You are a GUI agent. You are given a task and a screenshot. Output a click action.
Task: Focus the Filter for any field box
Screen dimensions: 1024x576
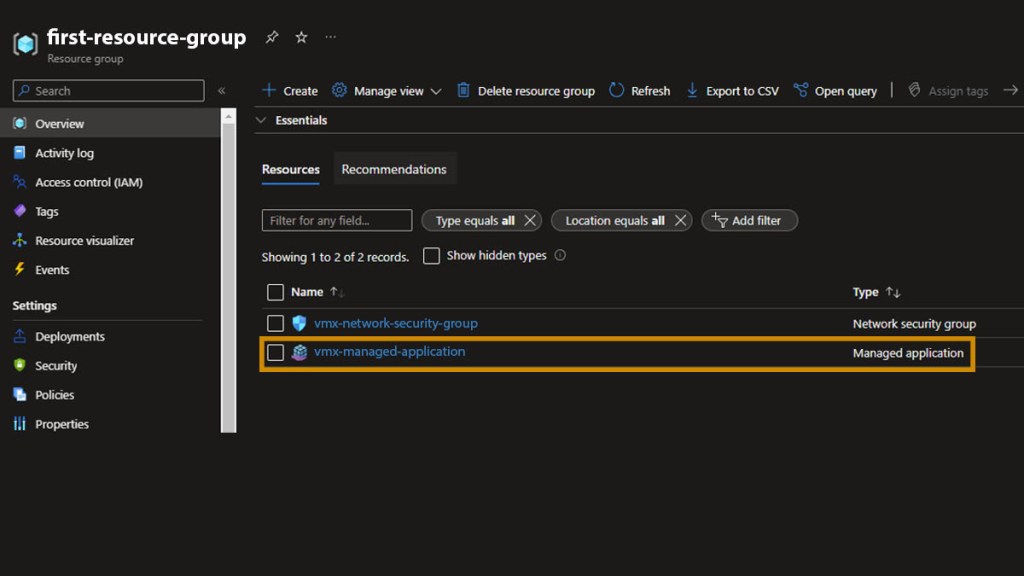(x=337, y=220)
